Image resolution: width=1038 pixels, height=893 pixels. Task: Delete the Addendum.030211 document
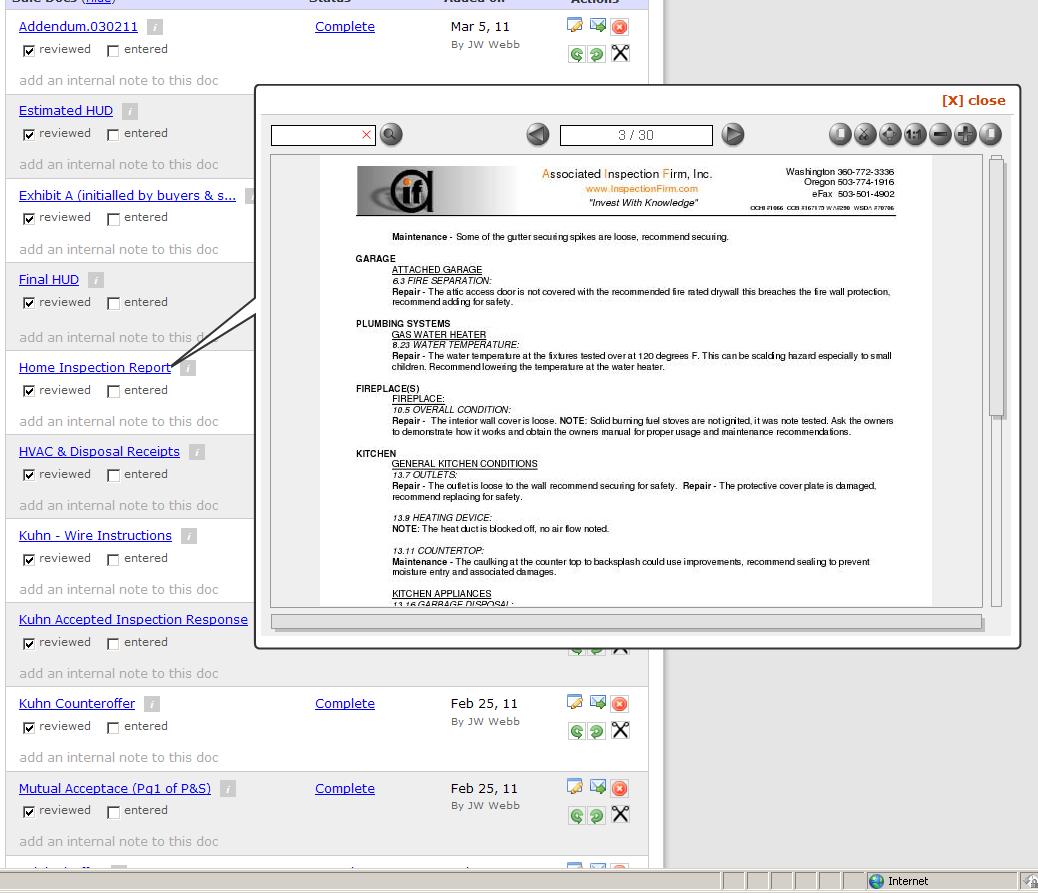[620, 27]
